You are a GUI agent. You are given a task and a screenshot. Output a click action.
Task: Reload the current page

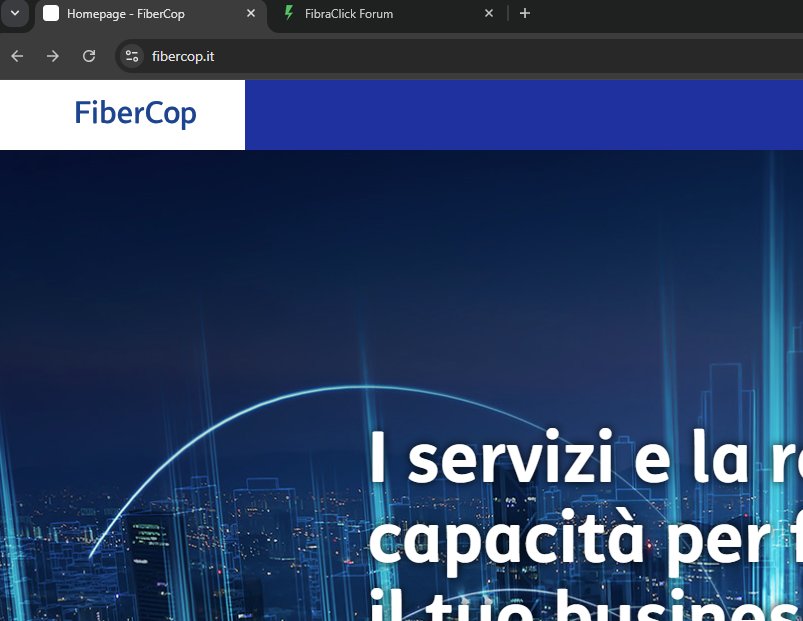89,56
